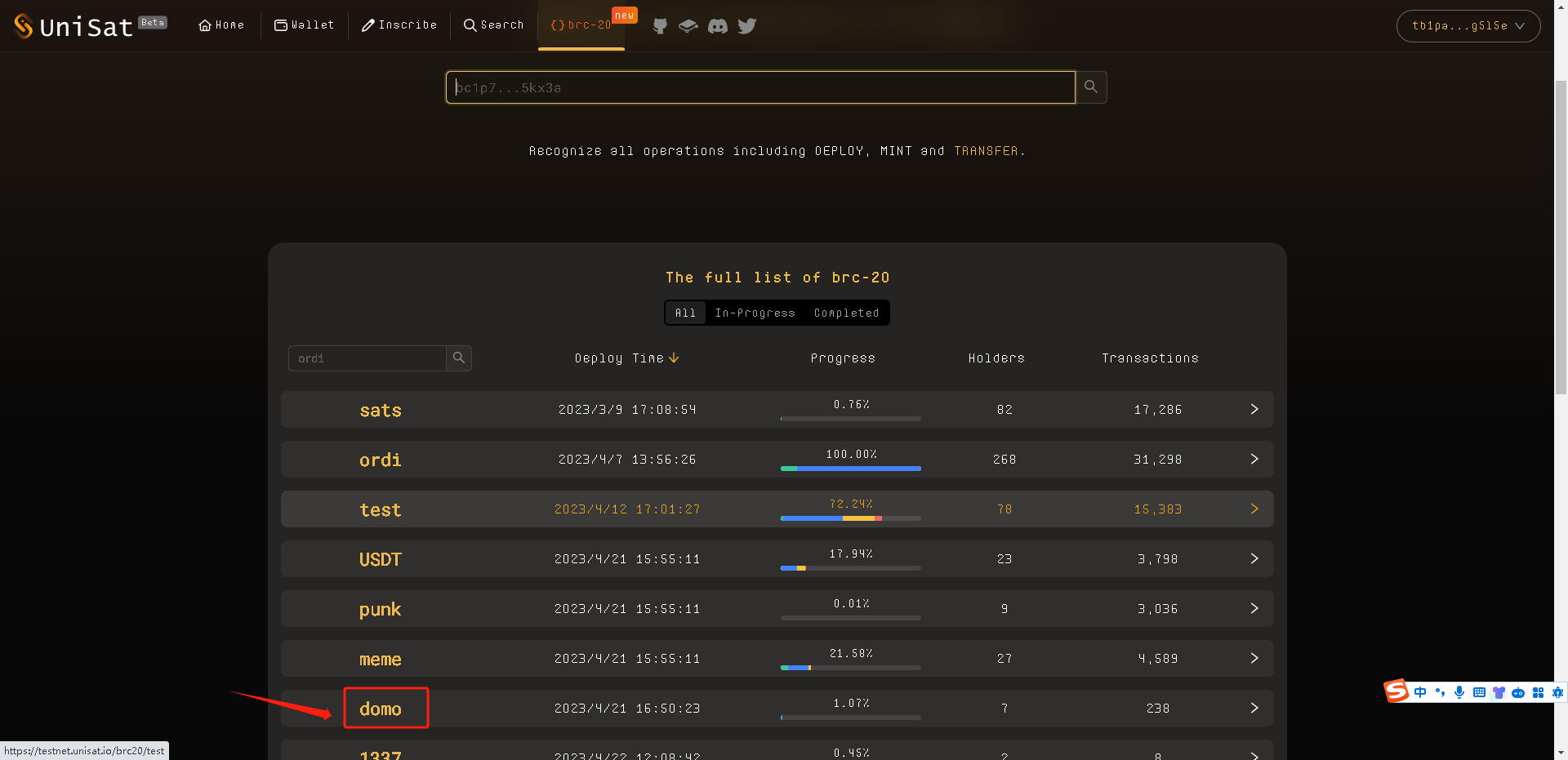
Task: Click the Discord icon in the header
Action: coord(717,26)
